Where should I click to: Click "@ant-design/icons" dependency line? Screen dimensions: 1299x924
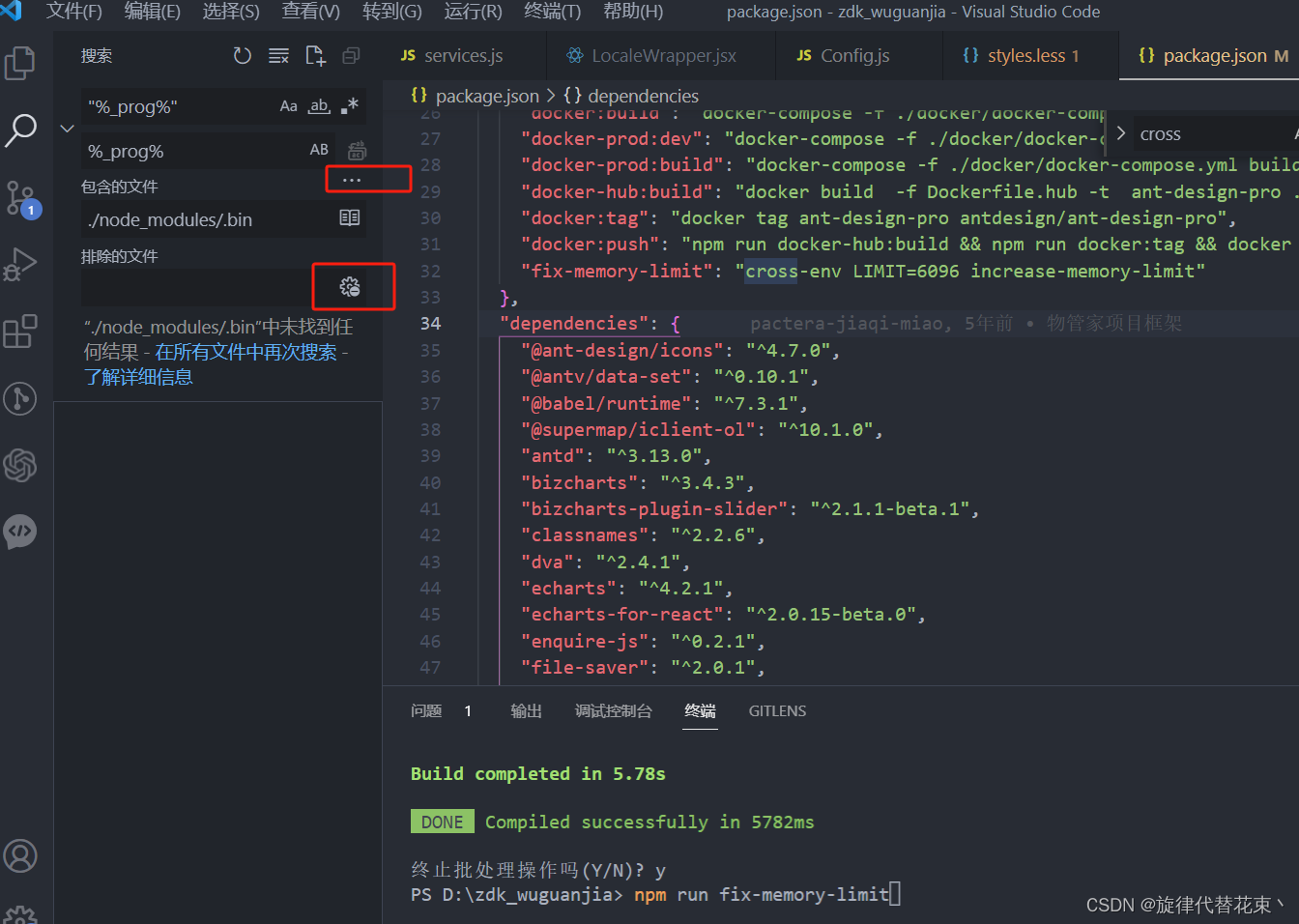click(680, 350)
